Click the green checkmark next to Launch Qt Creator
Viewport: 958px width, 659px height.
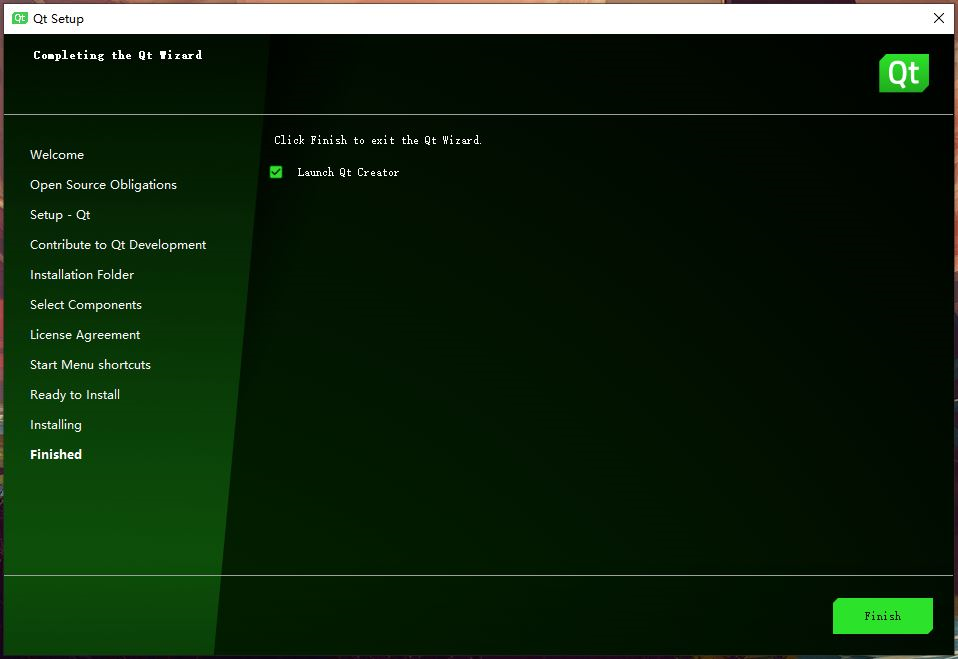click(276, 172)
